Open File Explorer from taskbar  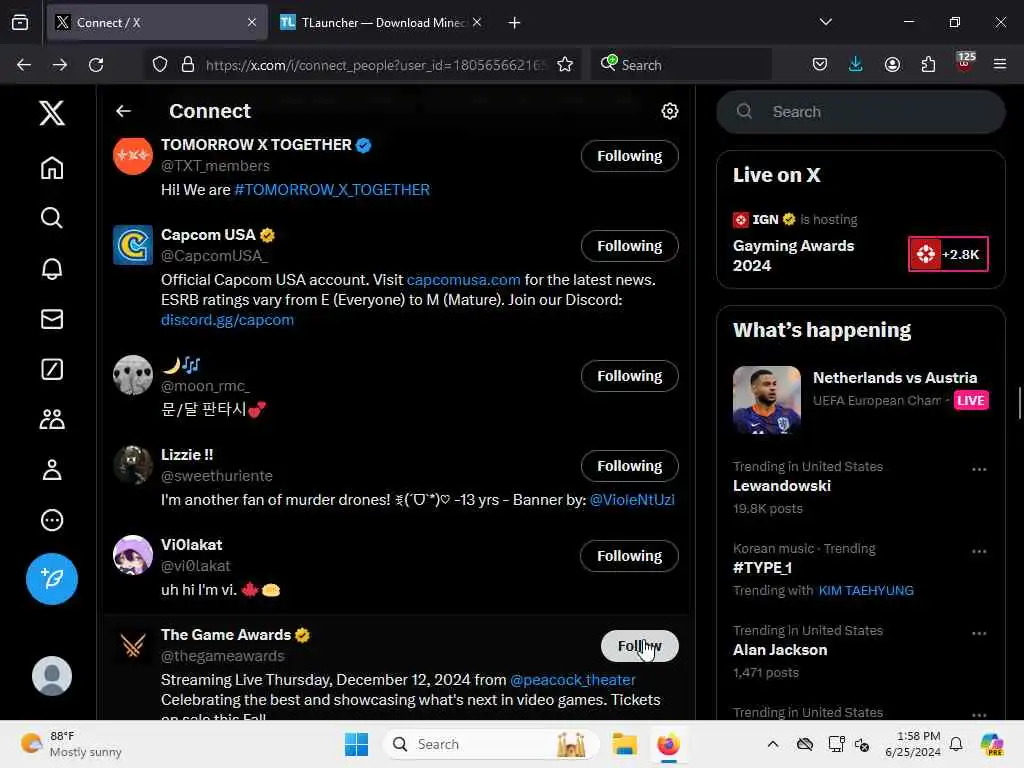624,744
